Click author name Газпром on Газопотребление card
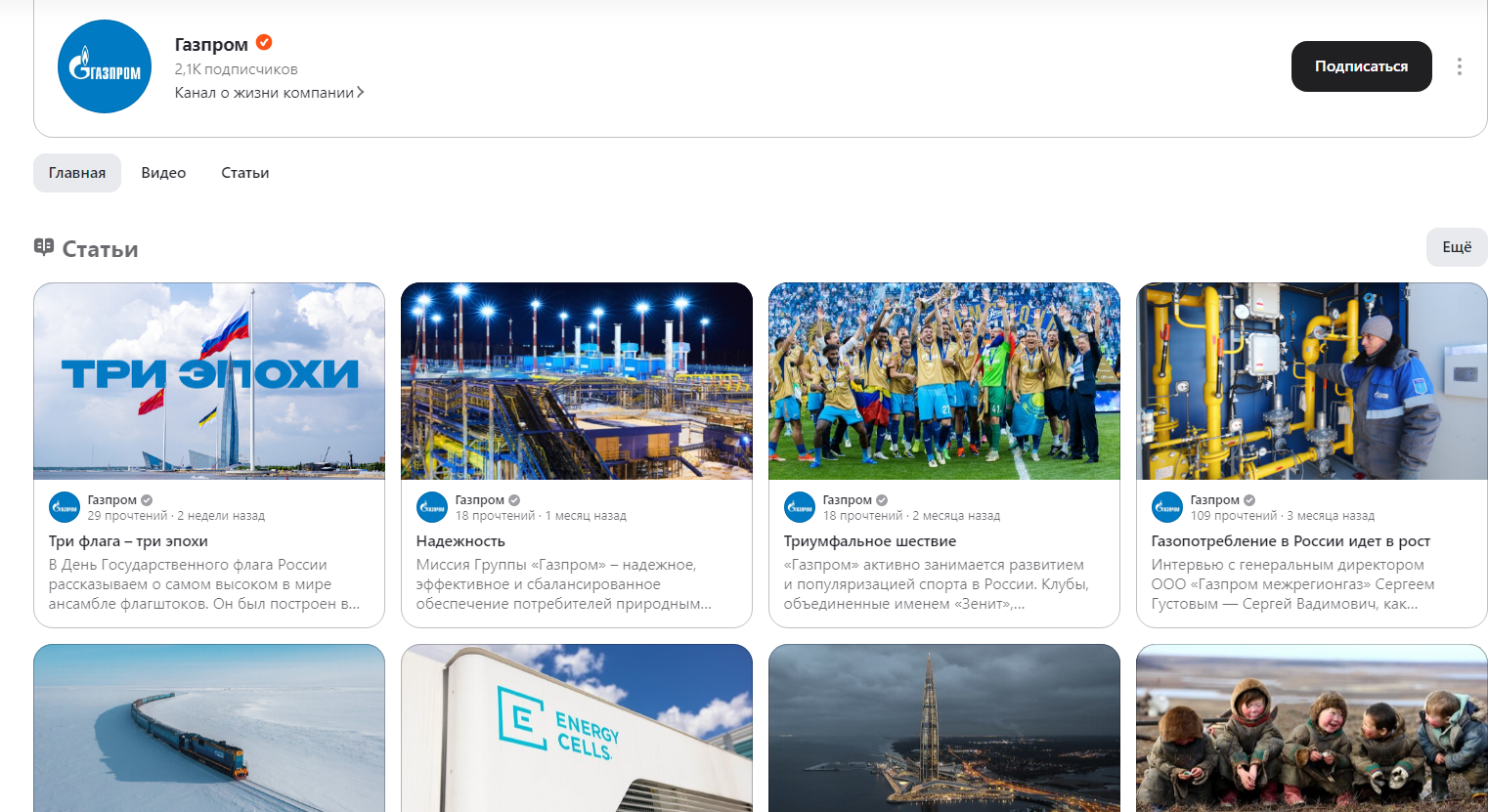Screen dimensions: 1488x812 coord(1215,500)
